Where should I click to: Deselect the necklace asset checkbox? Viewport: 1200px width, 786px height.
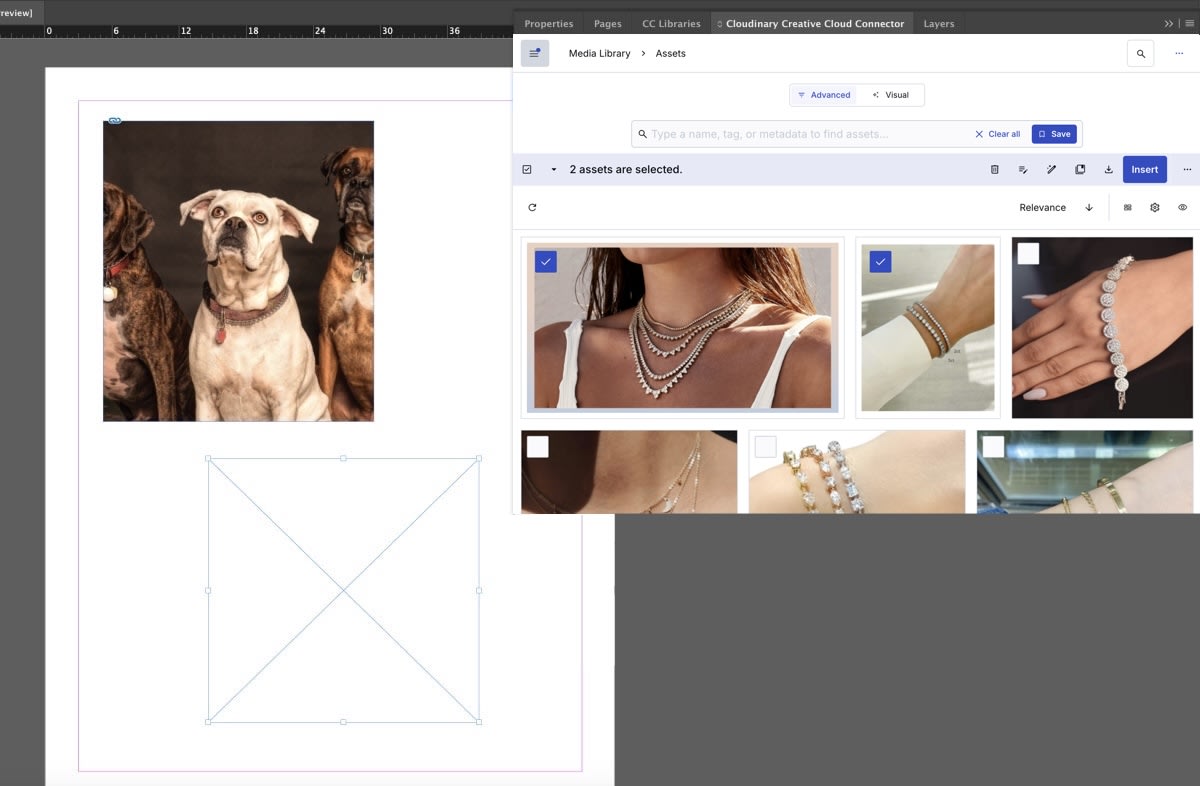pos(545,262)
